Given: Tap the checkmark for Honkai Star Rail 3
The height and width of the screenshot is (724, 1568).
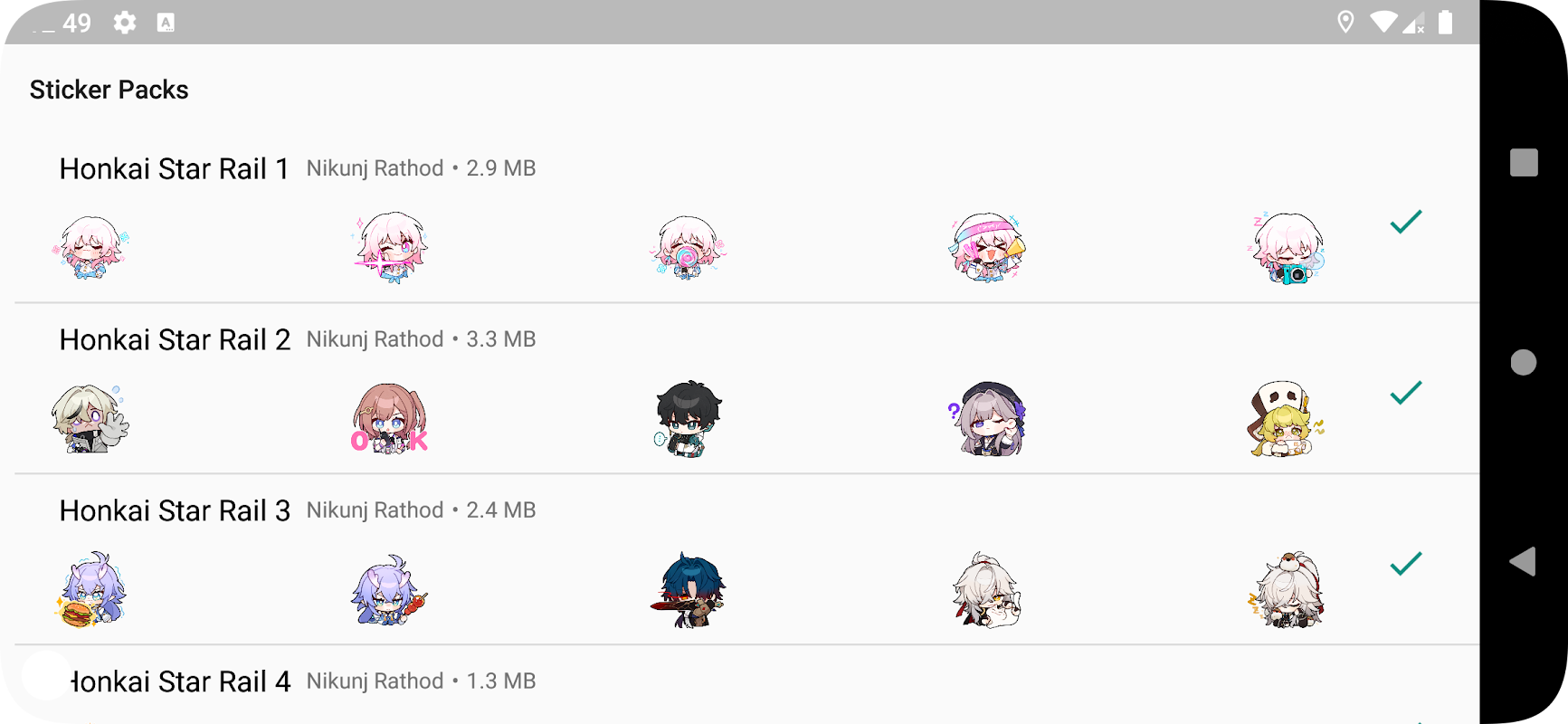Looking at the screenshot, I should [x=1406, y=564].
